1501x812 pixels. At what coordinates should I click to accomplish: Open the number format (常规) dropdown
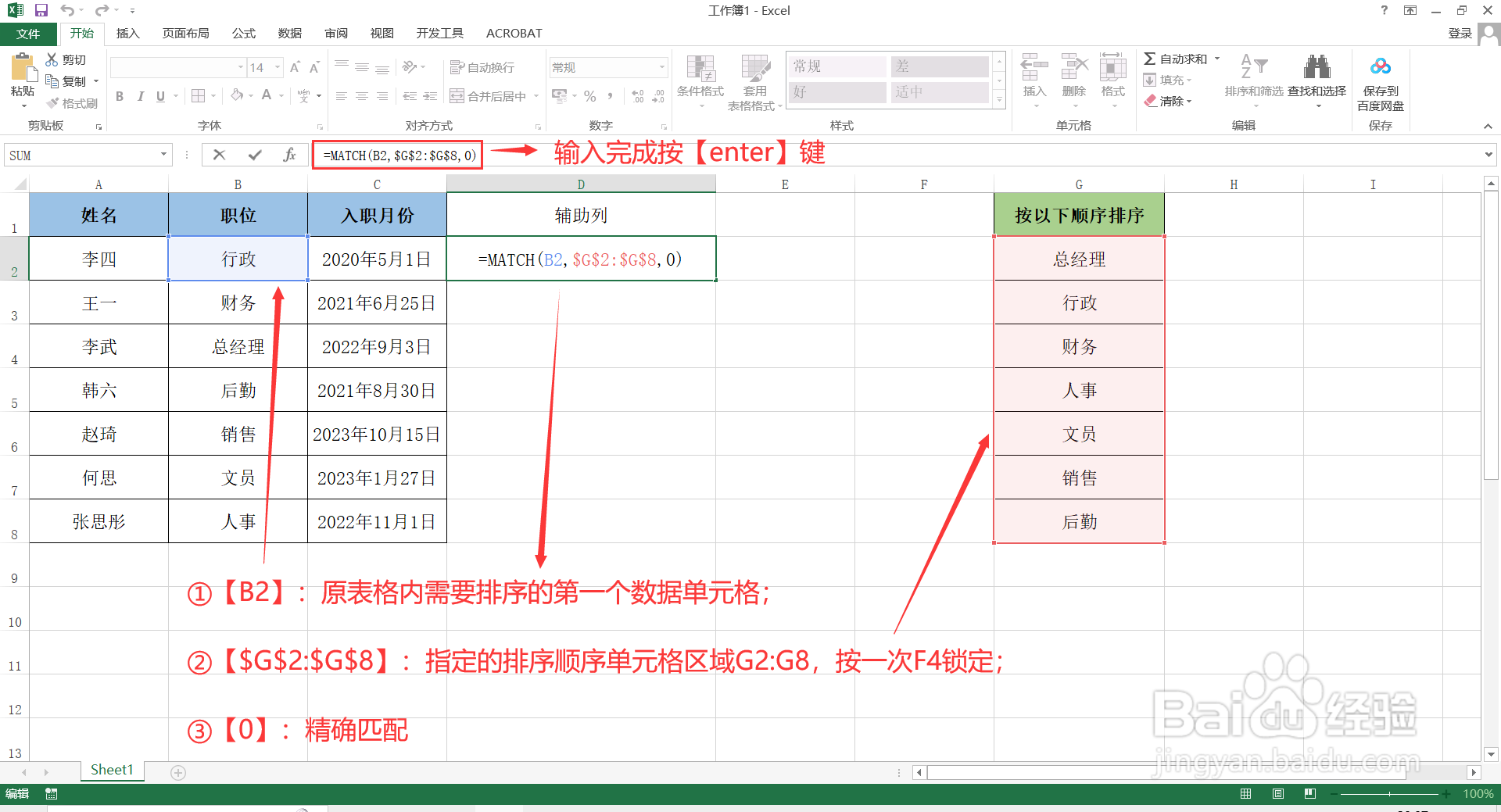(x=662, y=67)
